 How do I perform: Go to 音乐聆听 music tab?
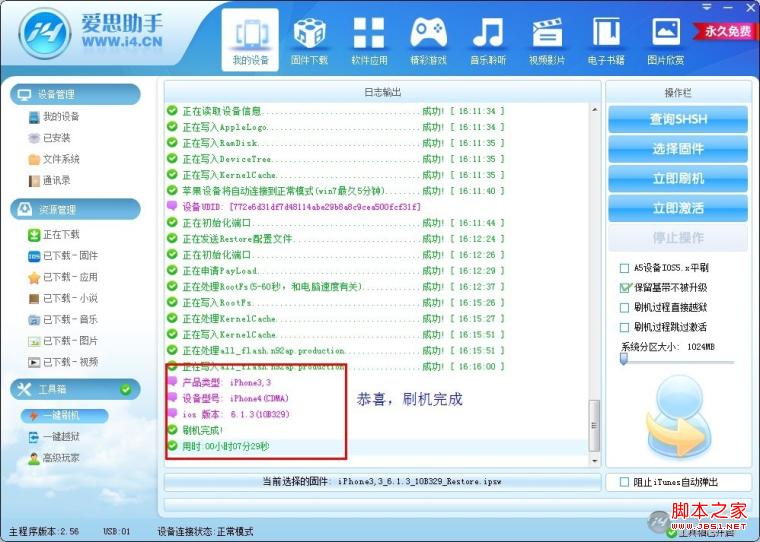(x=488, y=41)
